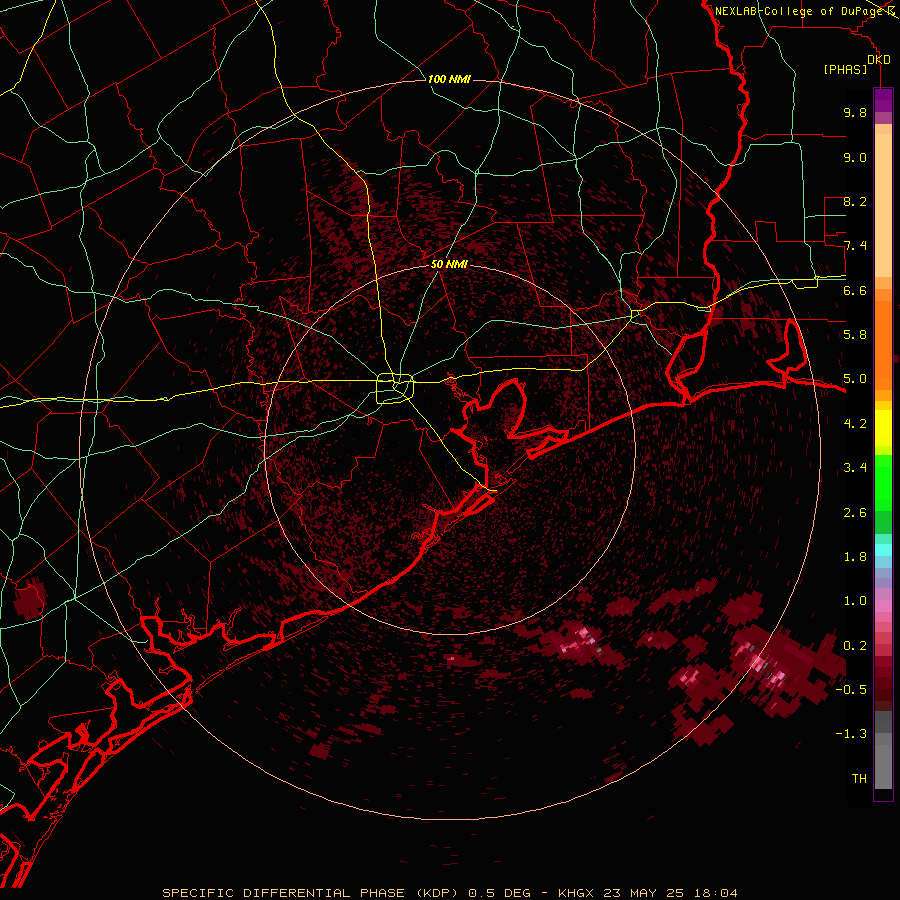Viewport: 900px width, 900px height.
Task: Click the 50 NMI range ring label
Action: coord(449,265)
